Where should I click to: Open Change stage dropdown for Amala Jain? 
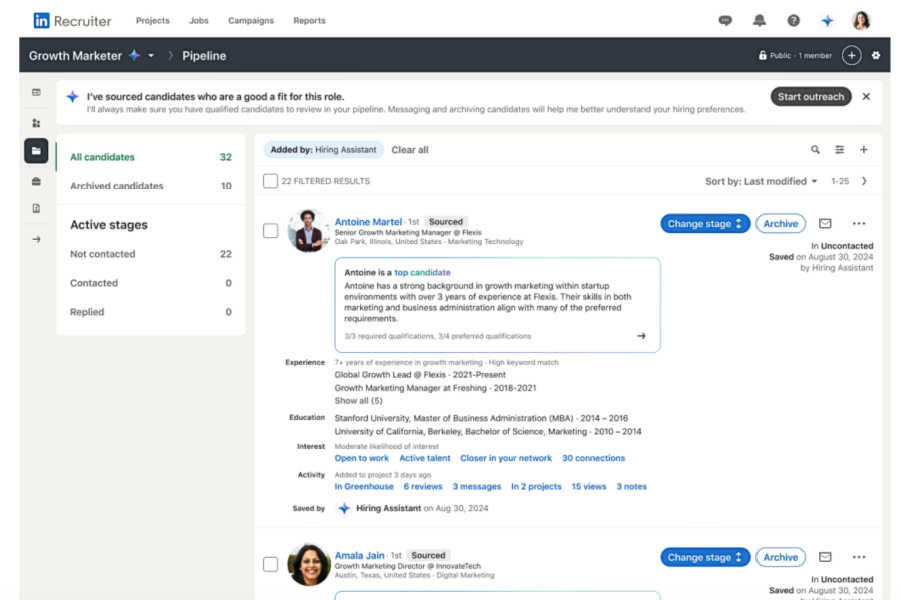point(705,557)
